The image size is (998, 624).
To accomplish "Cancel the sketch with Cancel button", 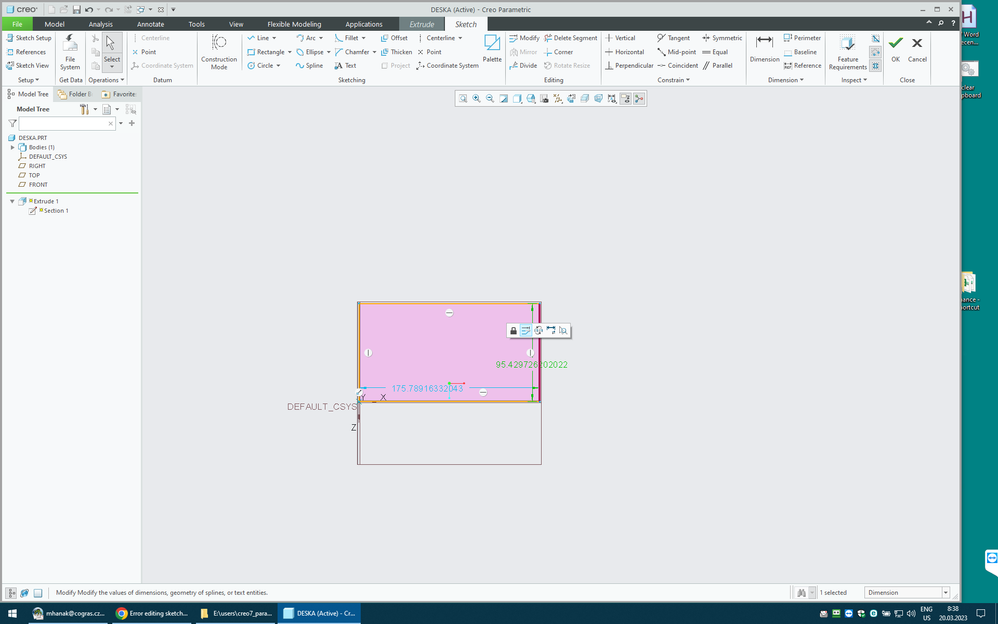I will (x=917, y=46).
